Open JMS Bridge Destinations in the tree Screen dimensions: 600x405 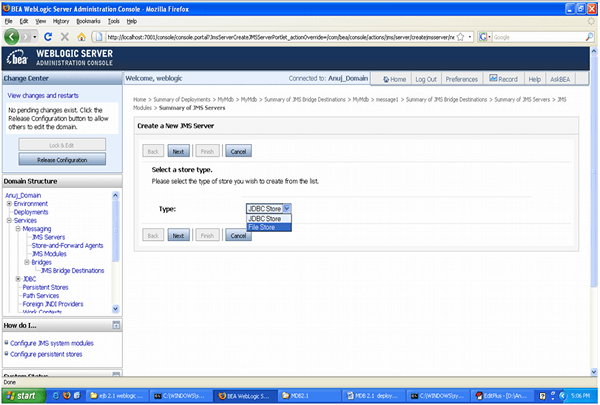[72, 270]
